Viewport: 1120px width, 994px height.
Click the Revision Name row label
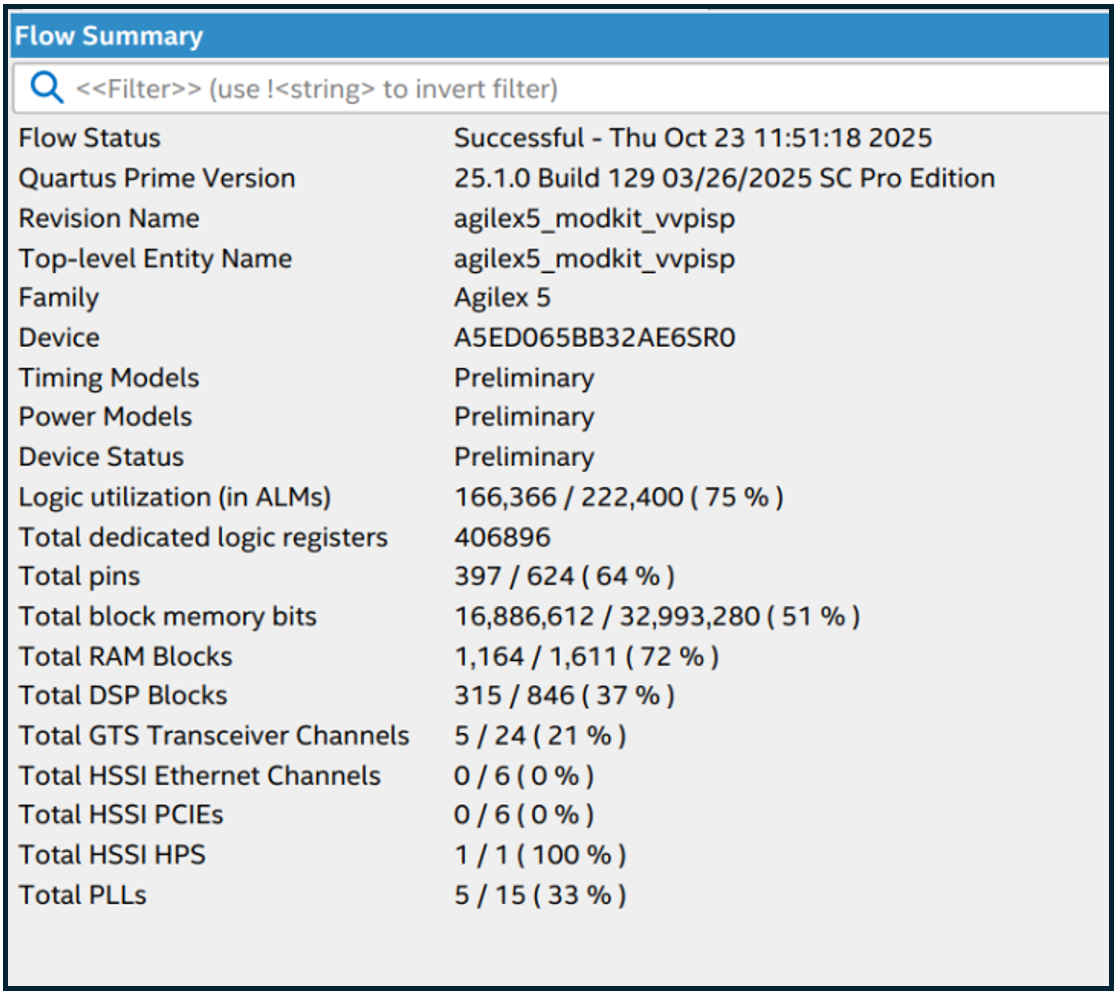click(109, 218)
